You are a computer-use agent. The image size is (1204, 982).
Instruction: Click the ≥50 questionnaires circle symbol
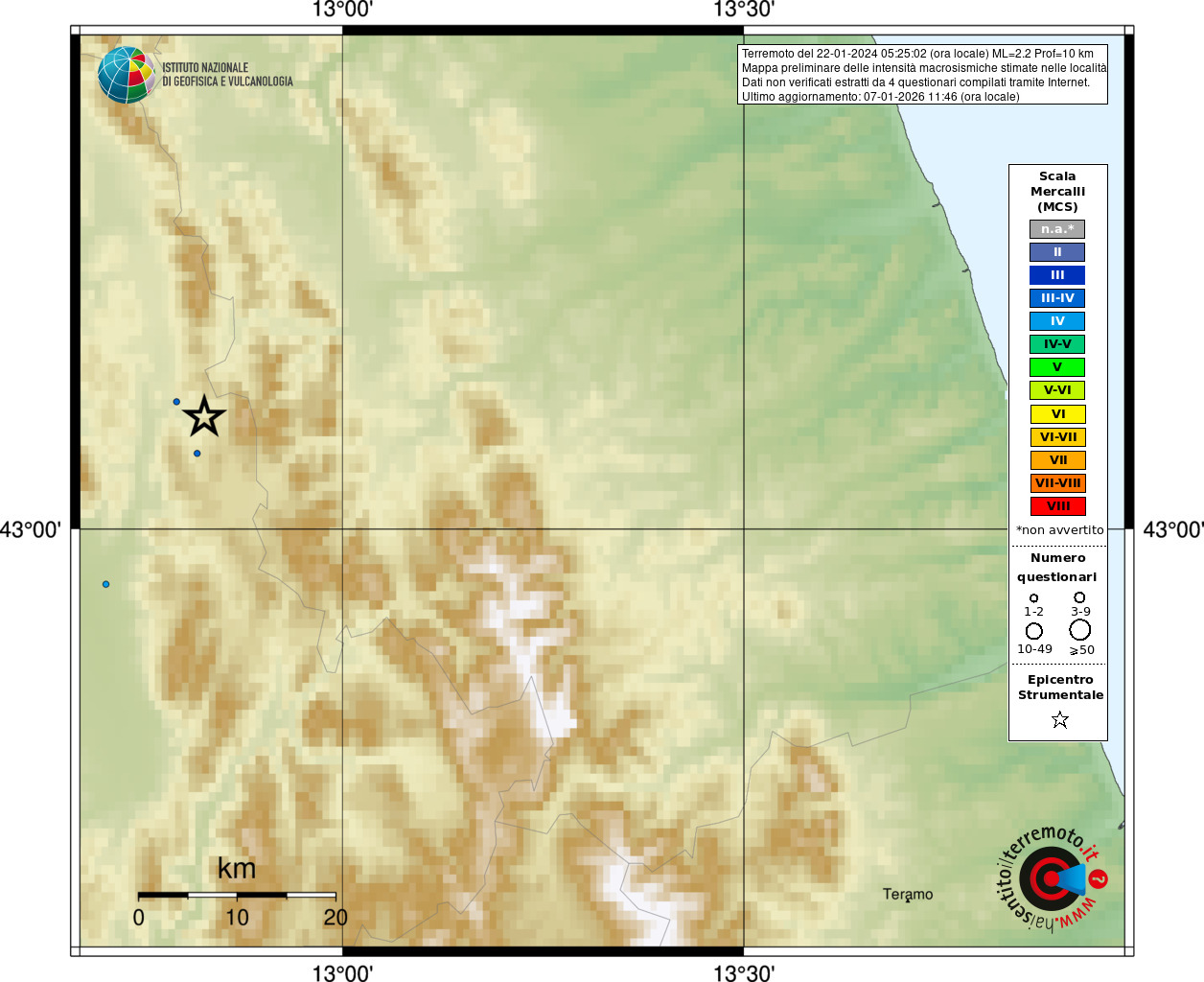1080,630
